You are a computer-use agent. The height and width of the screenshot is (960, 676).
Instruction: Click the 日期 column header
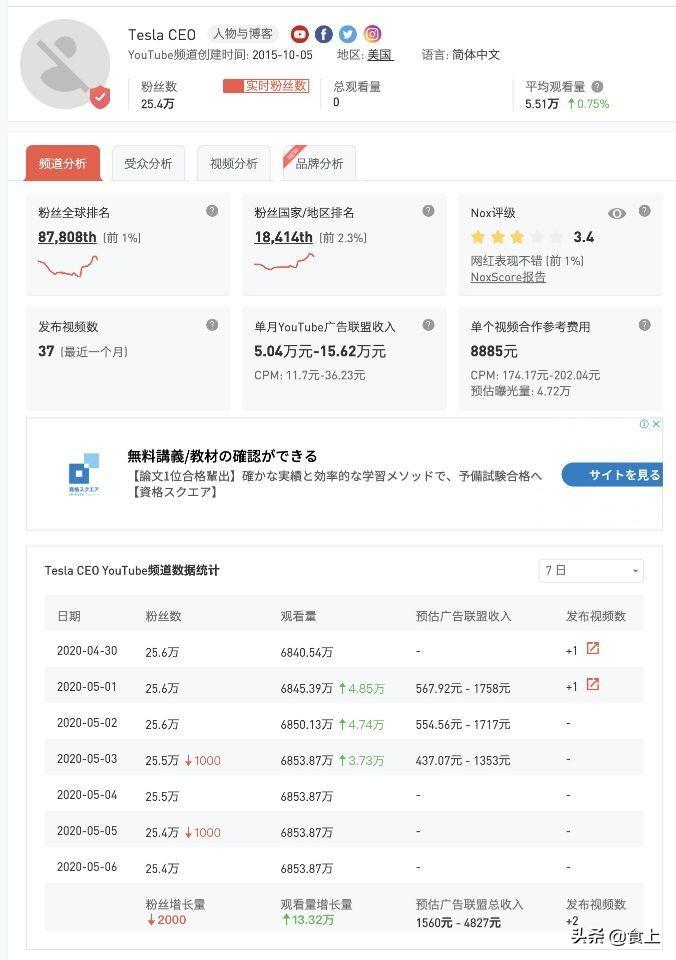pyautogui.click(x=69, y=616)
